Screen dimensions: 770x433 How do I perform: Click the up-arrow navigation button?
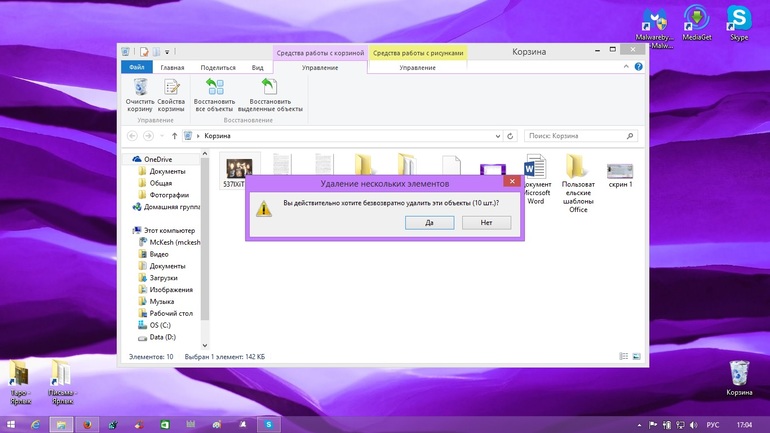coord(174,136)
